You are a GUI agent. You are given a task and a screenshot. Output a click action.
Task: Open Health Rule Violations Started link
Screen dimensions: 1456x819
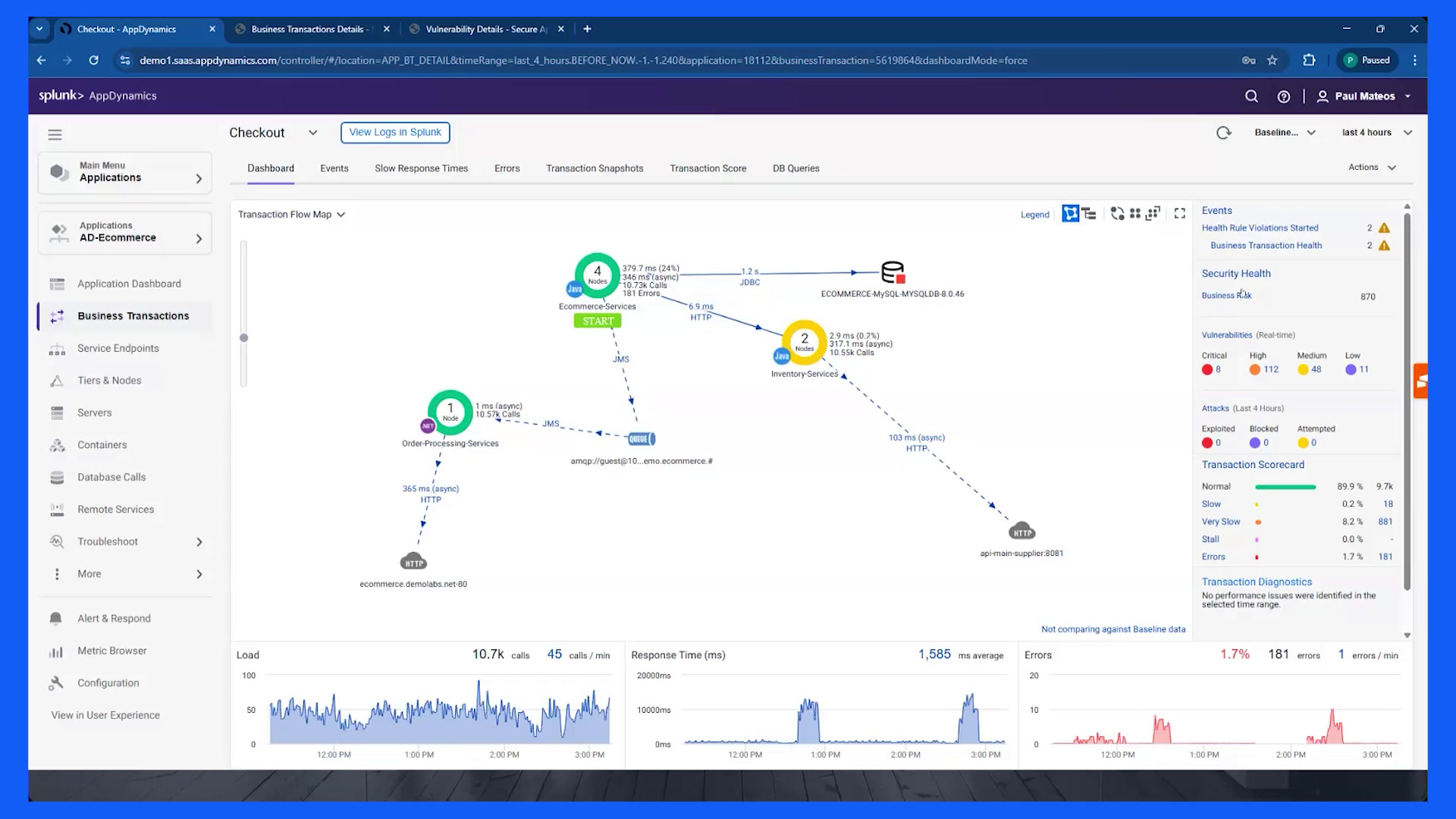tap(1260, 227)
